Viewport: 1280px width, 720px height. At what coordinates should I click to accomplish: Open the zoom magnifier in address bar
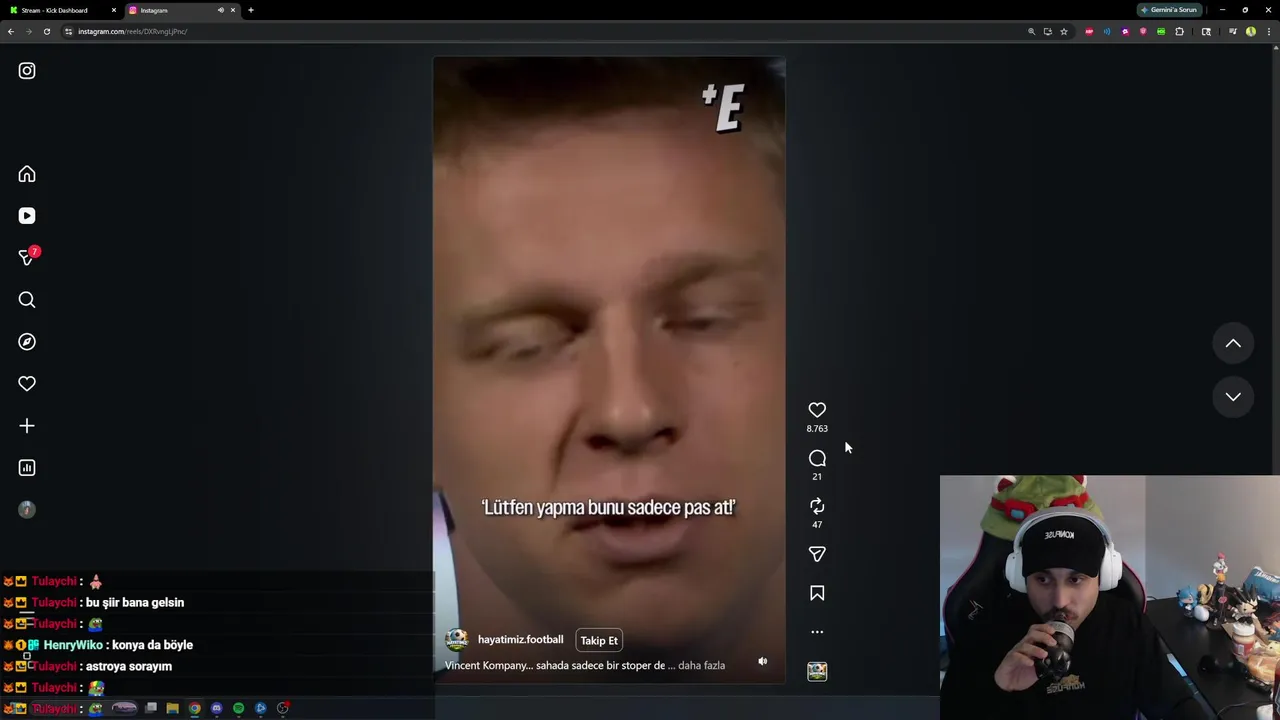click(x=1032, y=31)
